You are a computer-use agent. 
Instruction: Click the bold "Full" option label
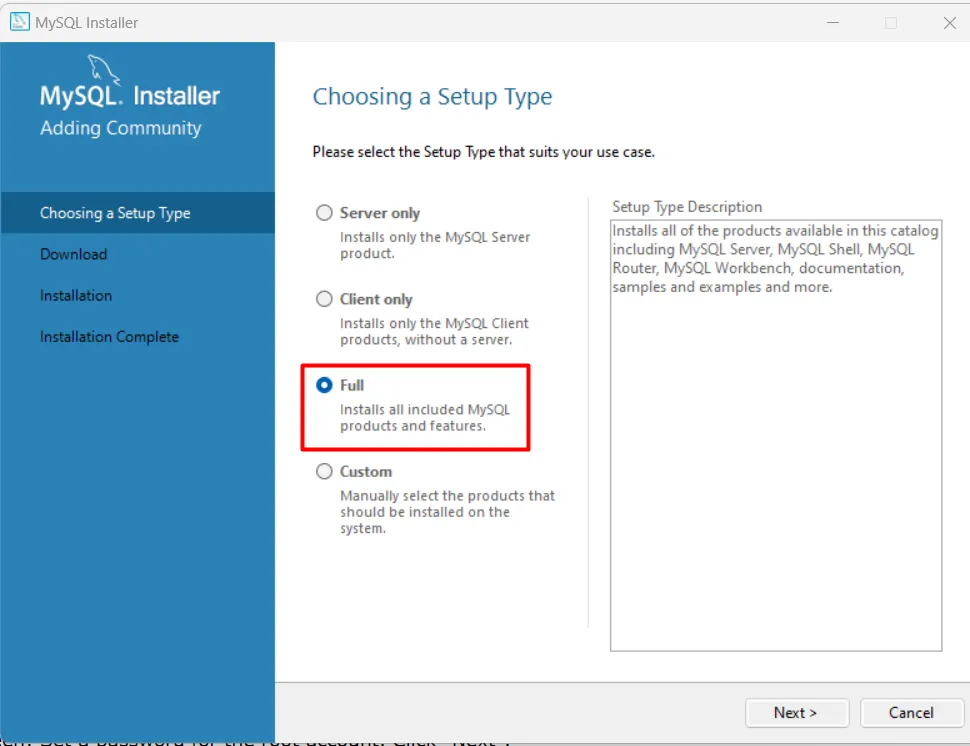pyautogui.click(x=352, y=385)
